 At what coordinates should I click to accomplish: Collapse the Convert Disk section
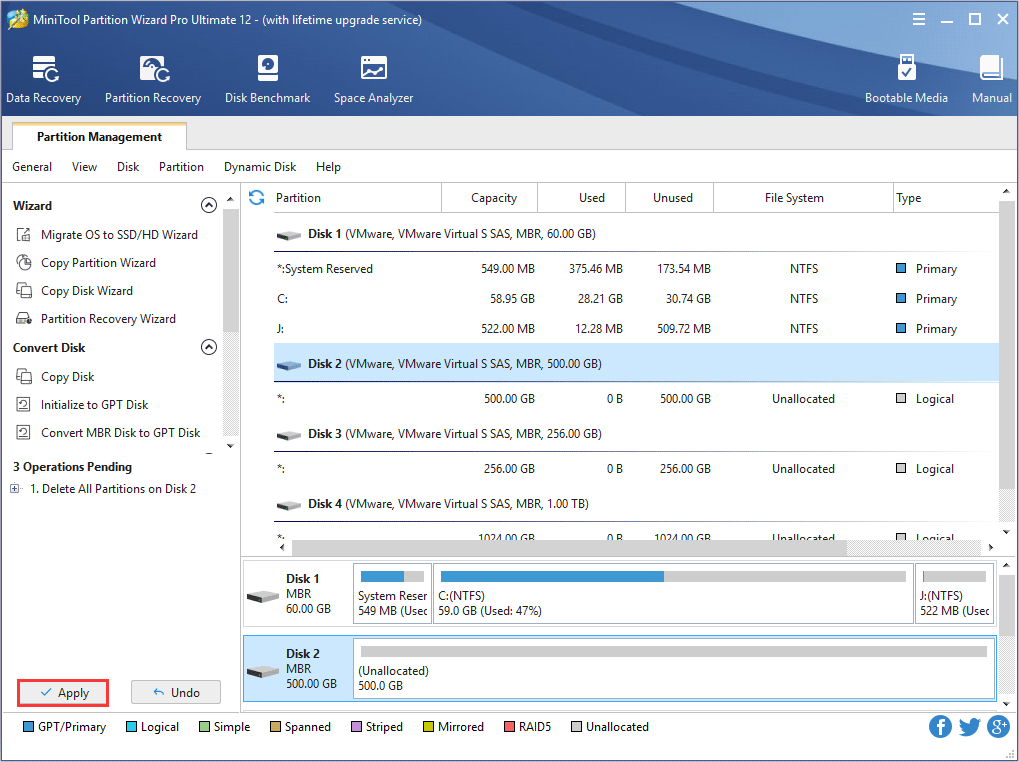tap(209, 346)
